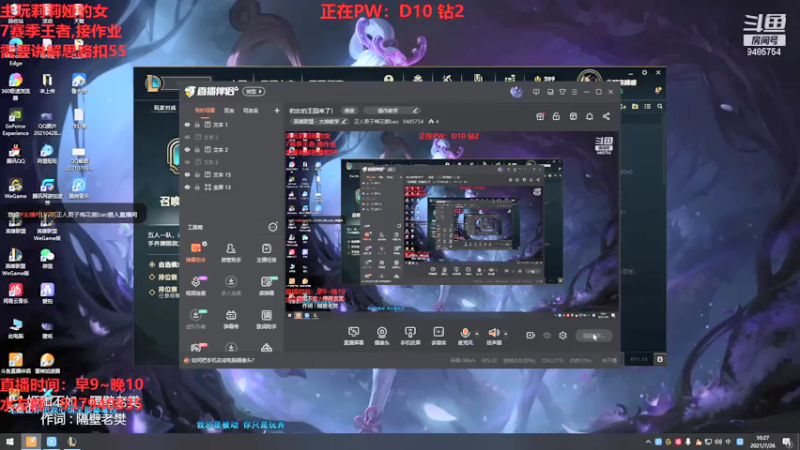Show the hidden 文本 3 source
The height and width of the screenshot is (450, 800).
pyautogui.click(x=187, y=137)
